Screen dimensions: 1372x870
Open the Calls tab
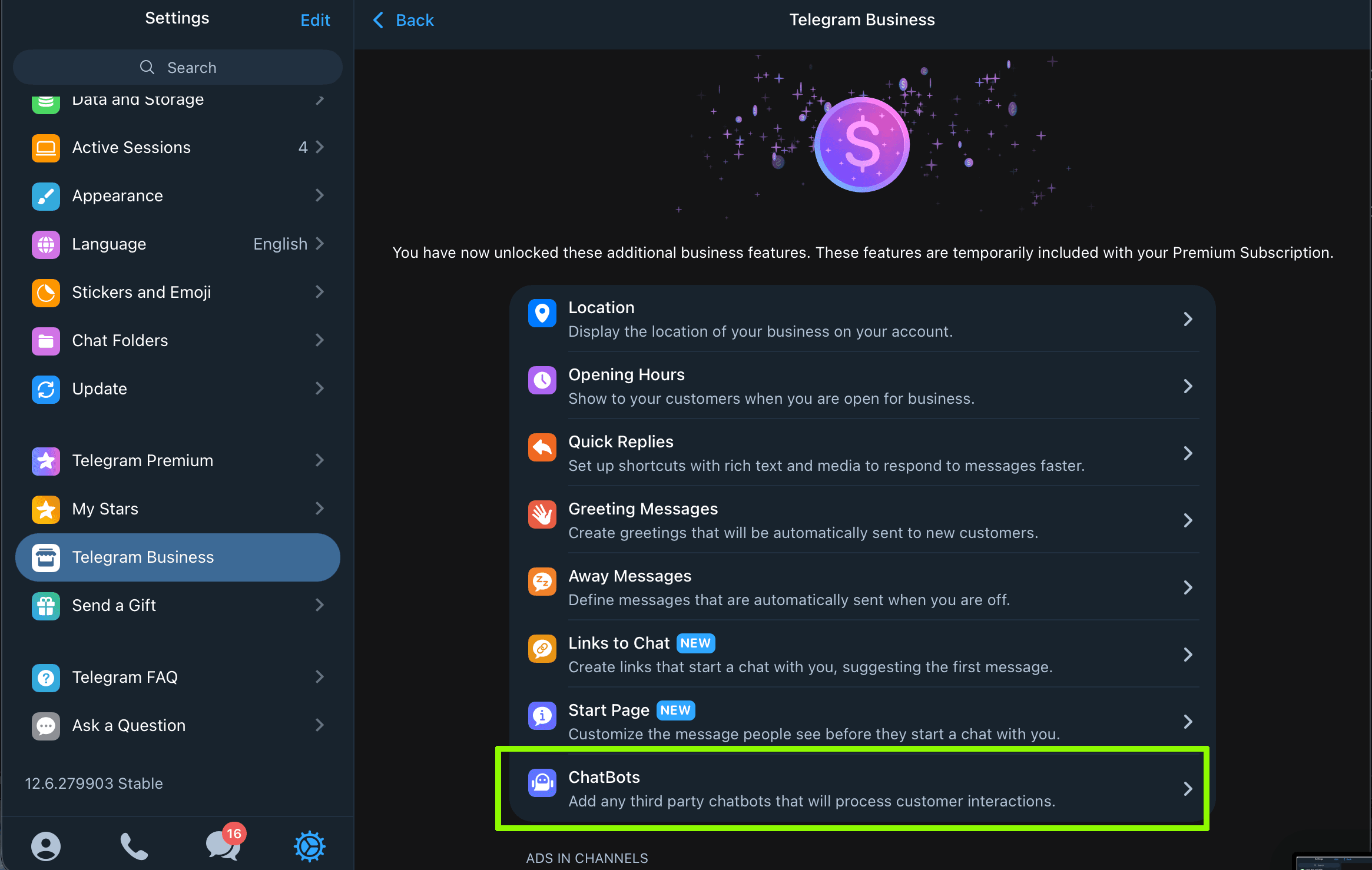tap(134, 846)
